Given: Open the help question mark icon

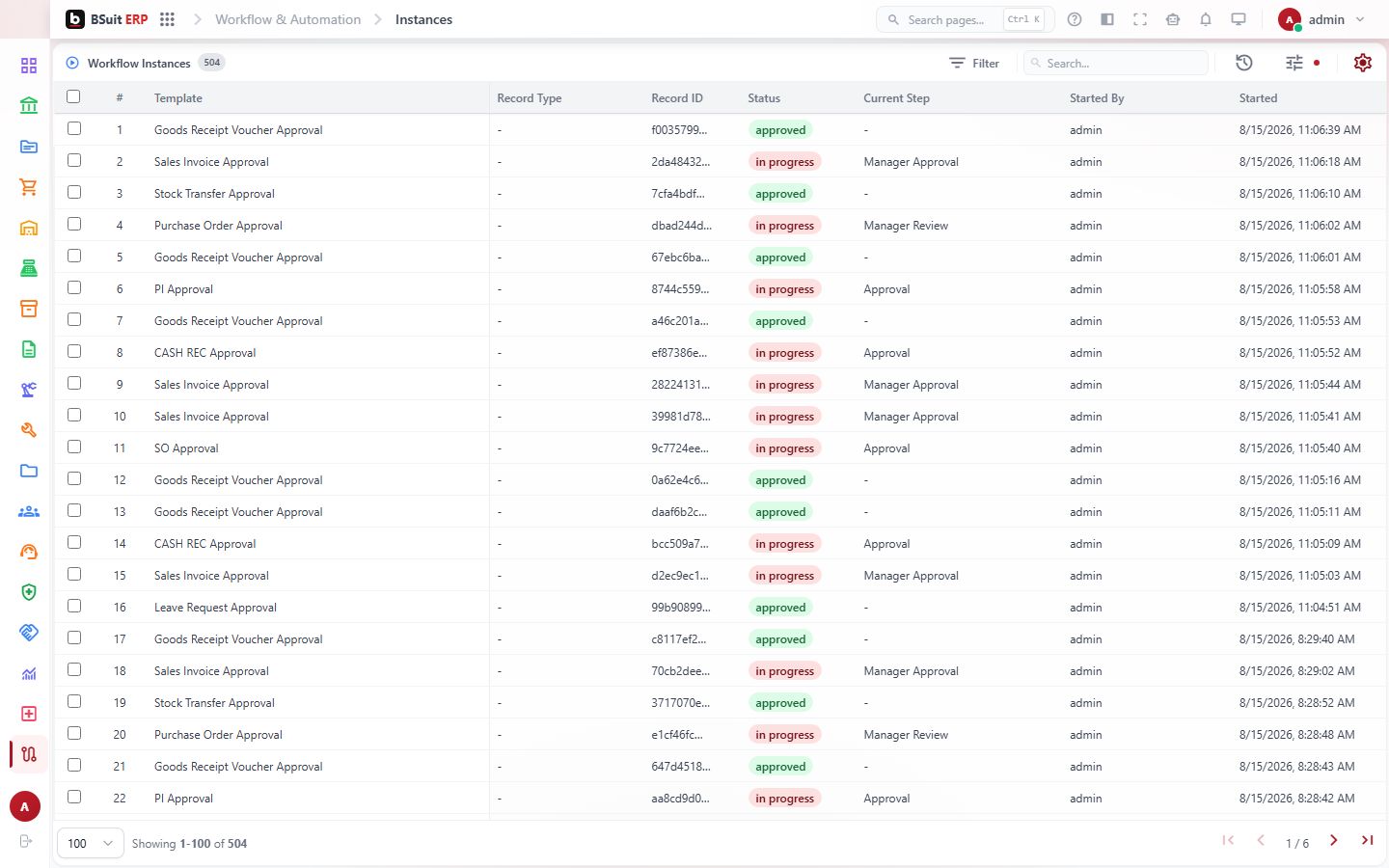Looking at the screenshot, I should click(1075, 19).
